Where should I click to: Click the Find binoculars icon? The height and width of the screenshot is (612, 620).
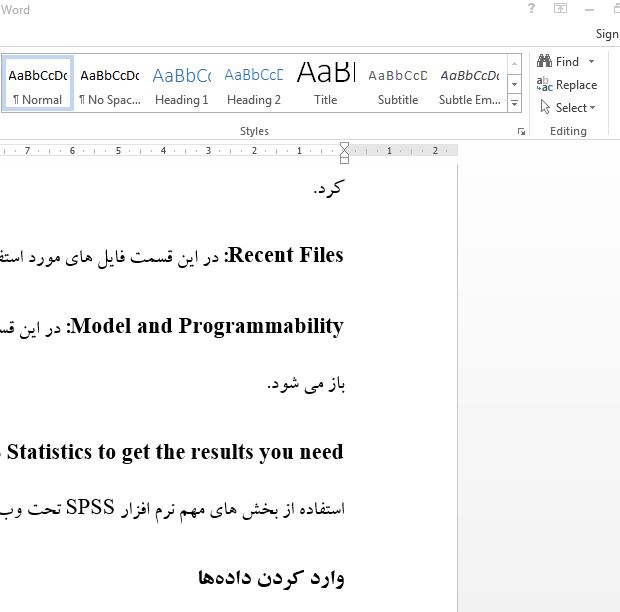[x=544, y=61]
